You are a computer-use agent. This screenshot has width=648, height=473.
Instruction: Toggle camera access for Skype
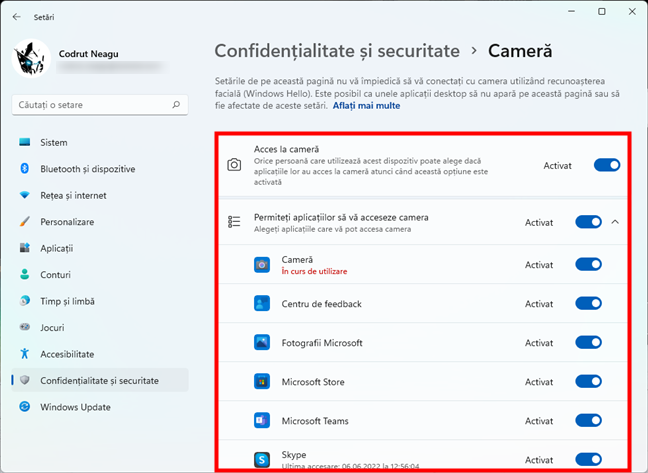click(x=588, y=459)
